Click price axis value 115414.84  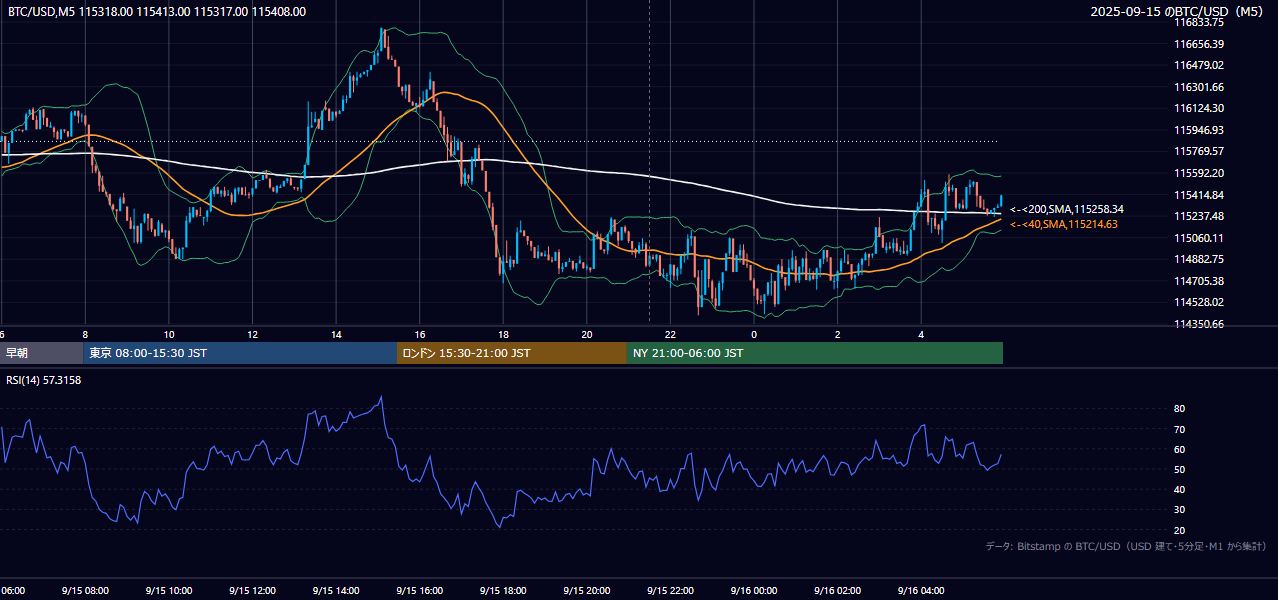[x=1199, y=195]
